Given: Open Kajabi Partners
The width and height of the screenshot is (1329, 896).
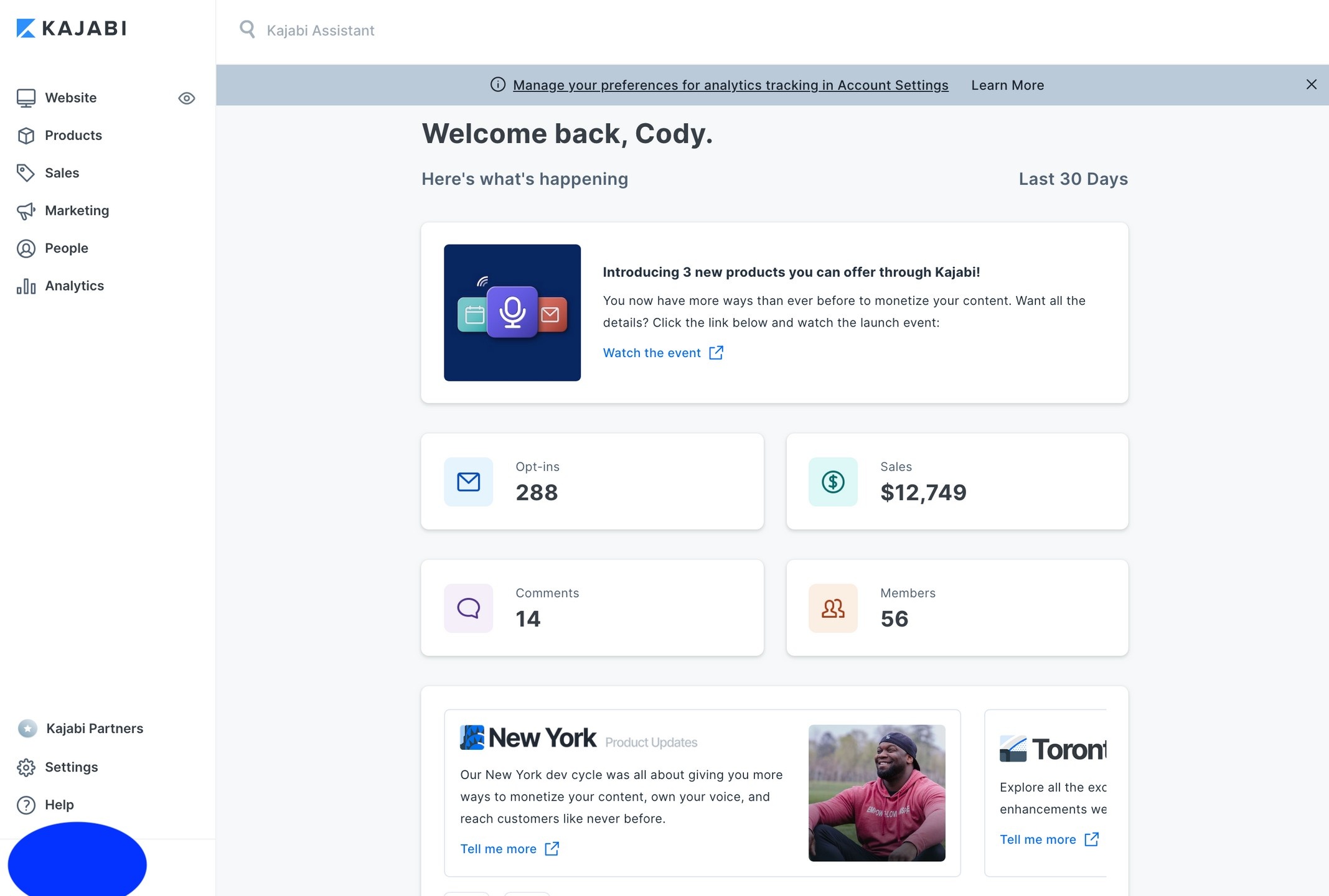Looking at the screenshot, I should 94,729.
